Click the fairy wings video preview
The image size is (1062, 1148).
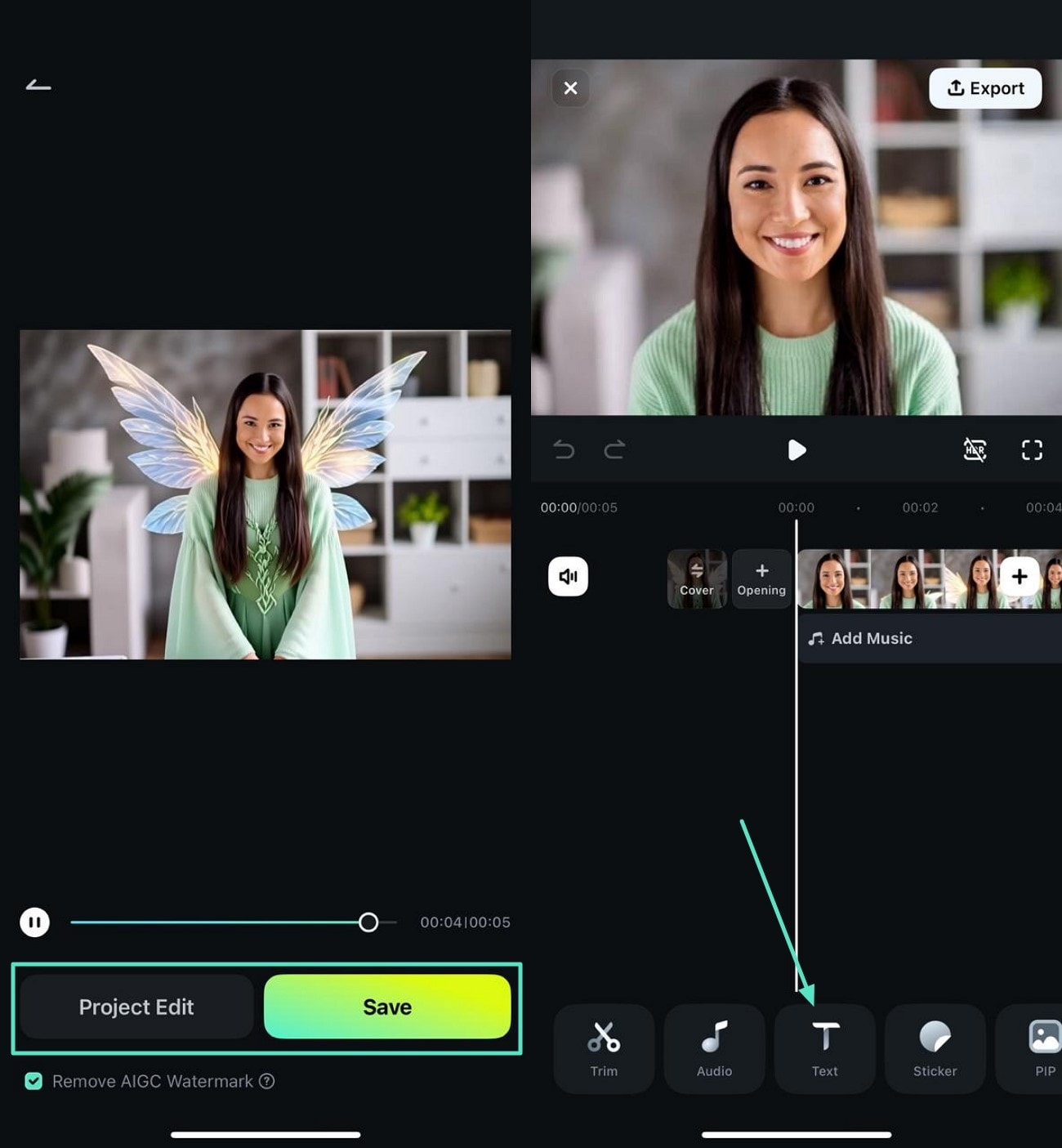point(265,494)
